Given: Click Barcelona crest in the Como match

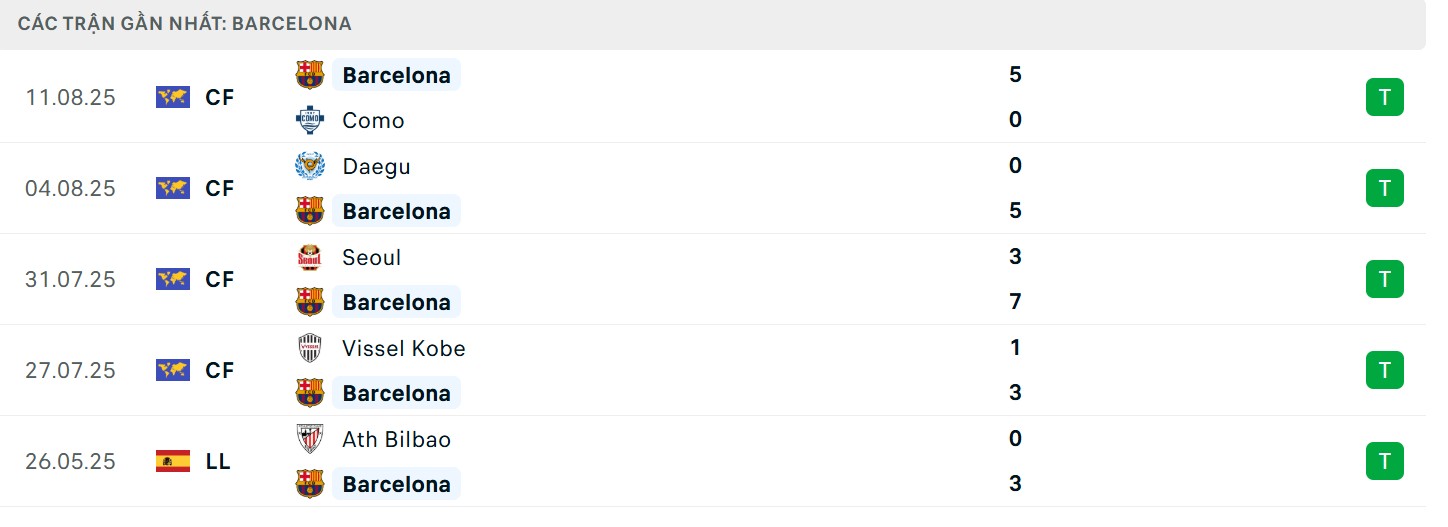Looking at the screenshot, I should point(310,75).
